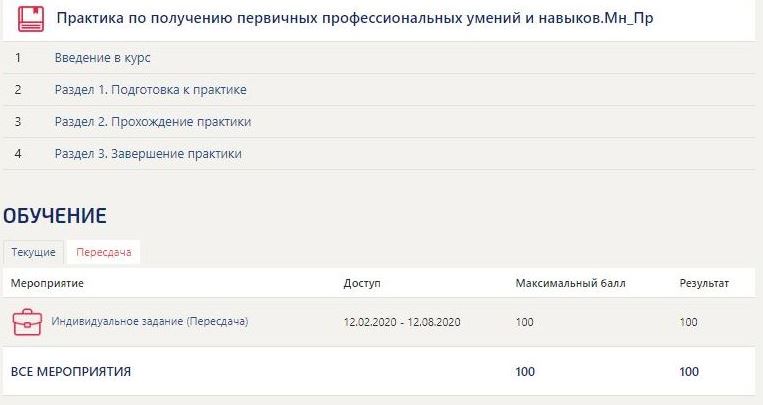Switch to the 'Пересдача' tab

[103, 252]
